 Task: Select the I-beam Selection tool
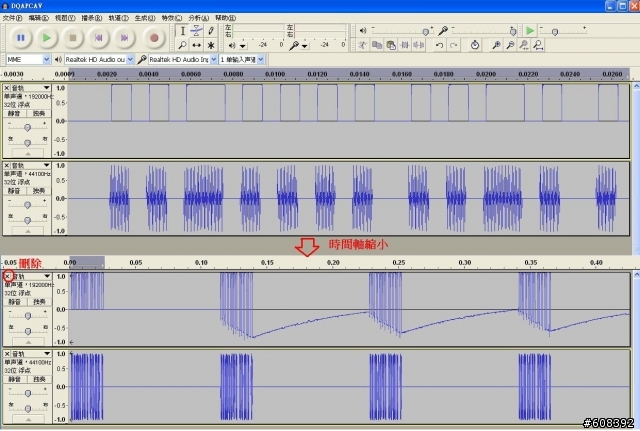point(182,31)
